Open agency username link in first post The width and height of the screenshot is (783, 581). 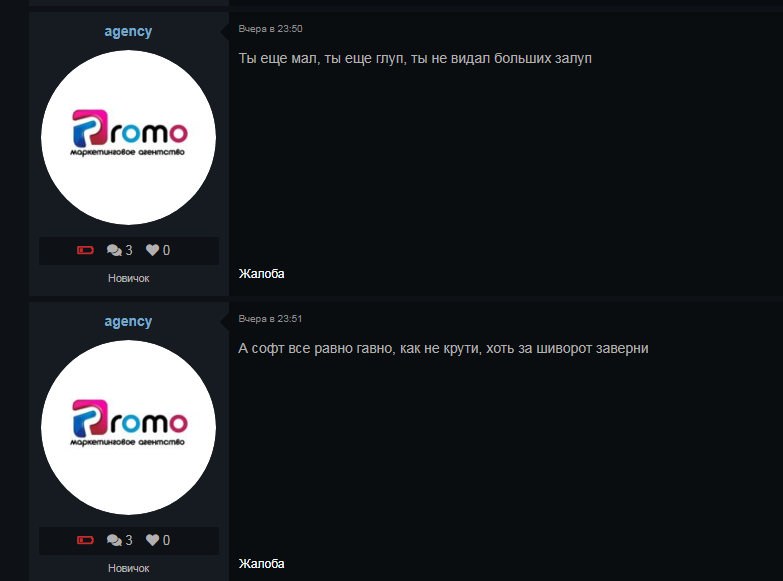coord(128,31)
